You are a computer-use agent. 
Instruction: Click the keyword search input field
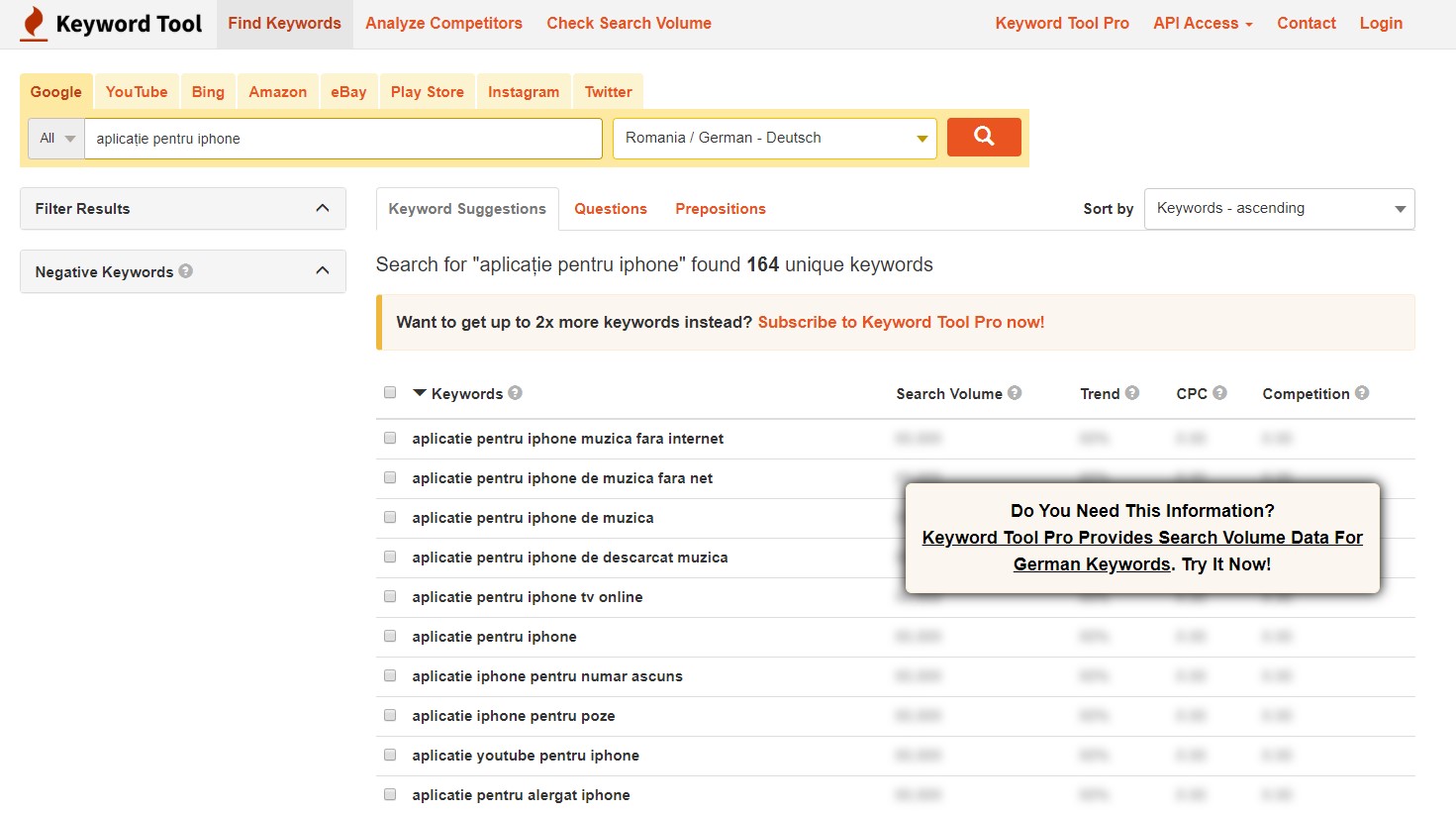point(343,139)
